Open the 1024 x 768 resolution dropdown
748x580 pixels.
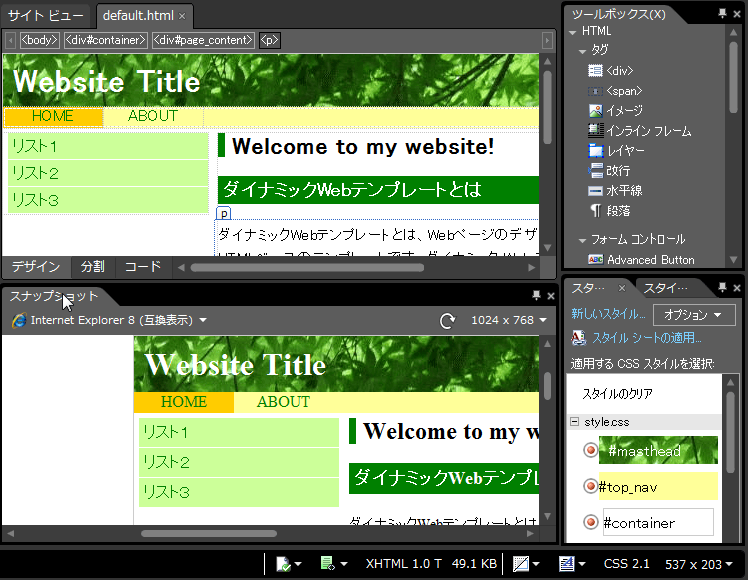pyautogui.click(x=543, y=320)
